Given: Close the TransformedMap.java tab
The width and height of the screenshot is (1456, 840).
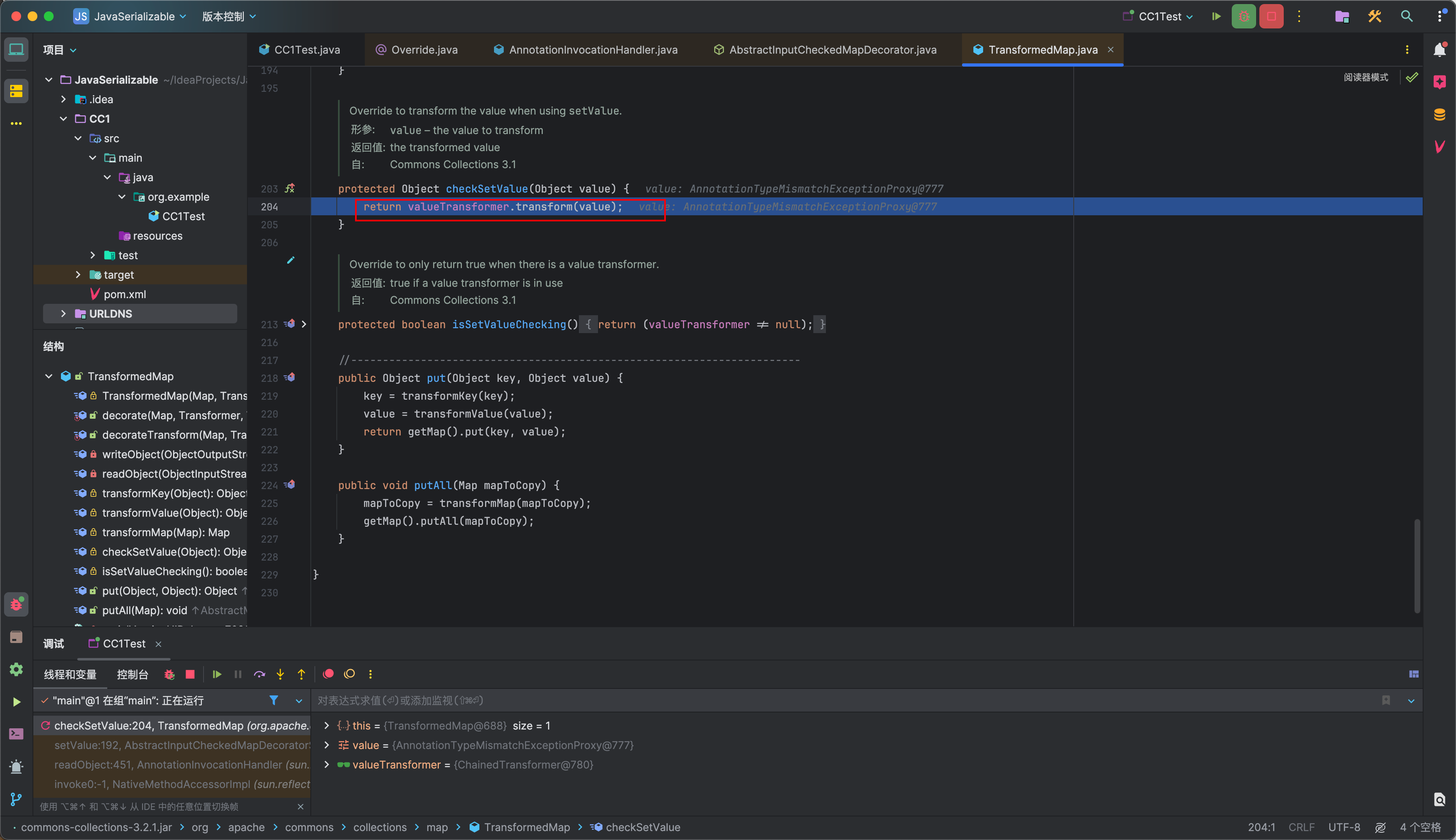Looking at the screenshot, I should [x=1110, y=50].
